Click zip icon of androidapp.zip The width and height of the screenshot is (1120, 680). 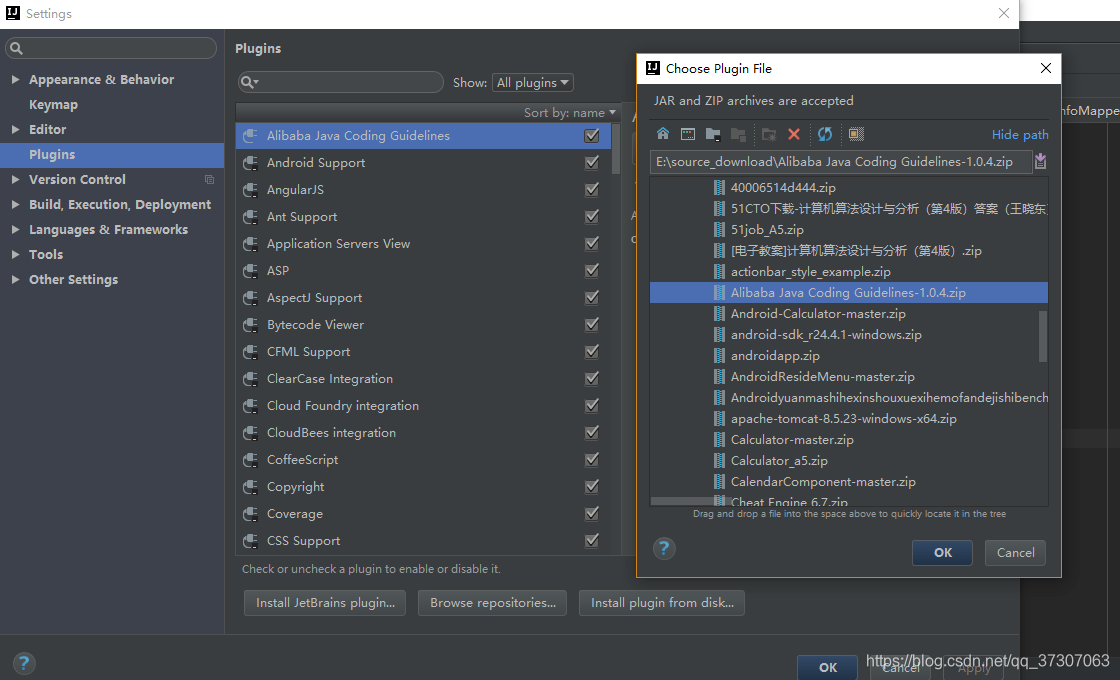(x=719, y=356)
